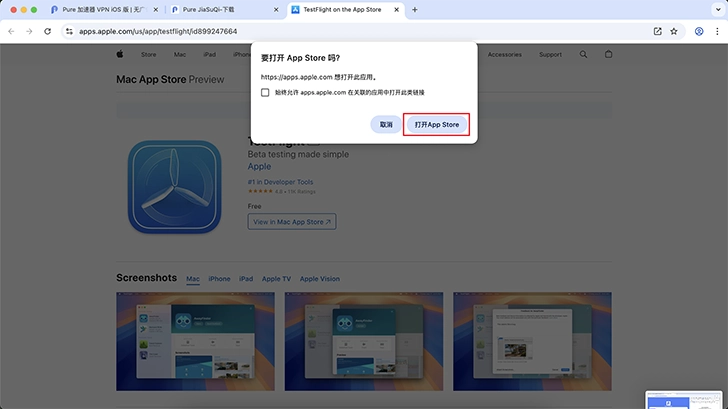This screenshot has height=409, width=728.
Task: Close the Pure VPN iOS tab
Action: [x=156, y=9]
